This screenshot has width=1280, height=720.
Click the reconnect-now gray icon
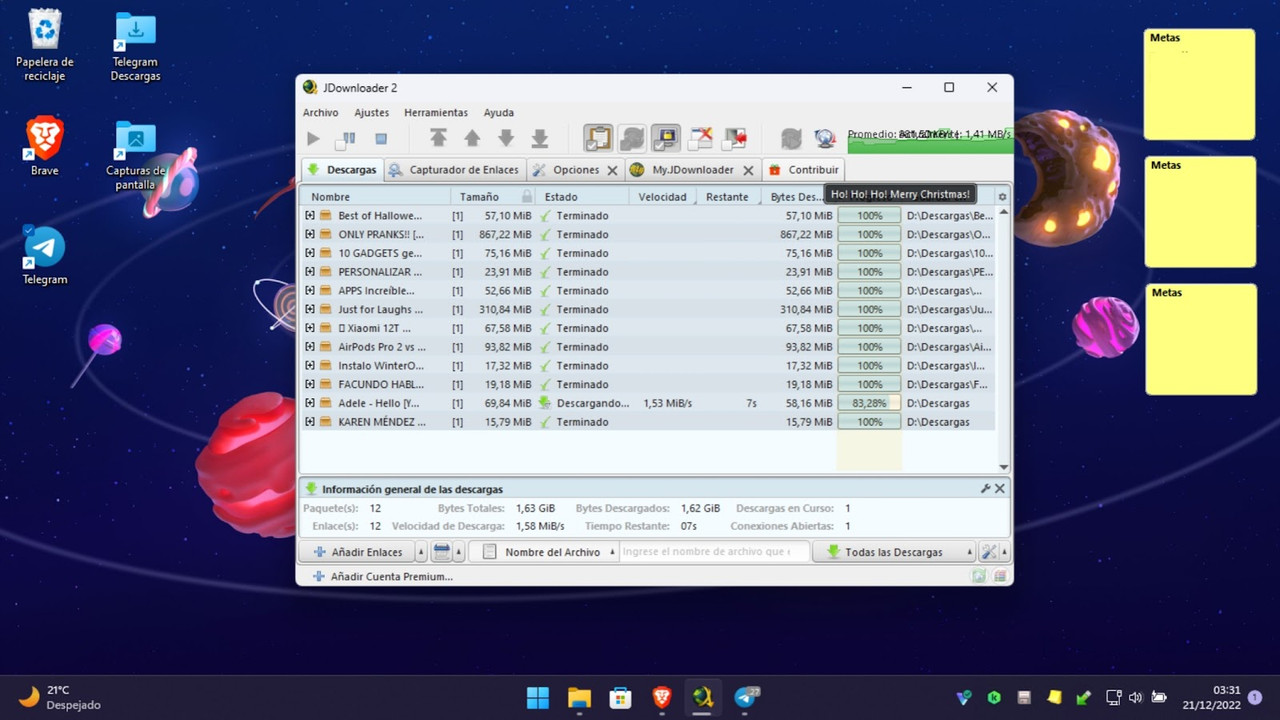pyautogui.click(x=791, y=139)
